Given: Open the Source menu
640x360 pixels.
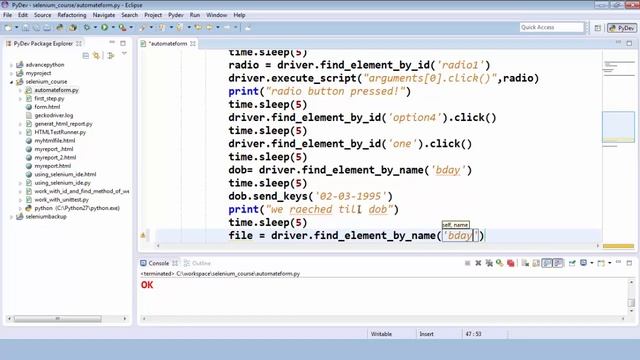Looking at the screenshot, I should pos(42,15).
